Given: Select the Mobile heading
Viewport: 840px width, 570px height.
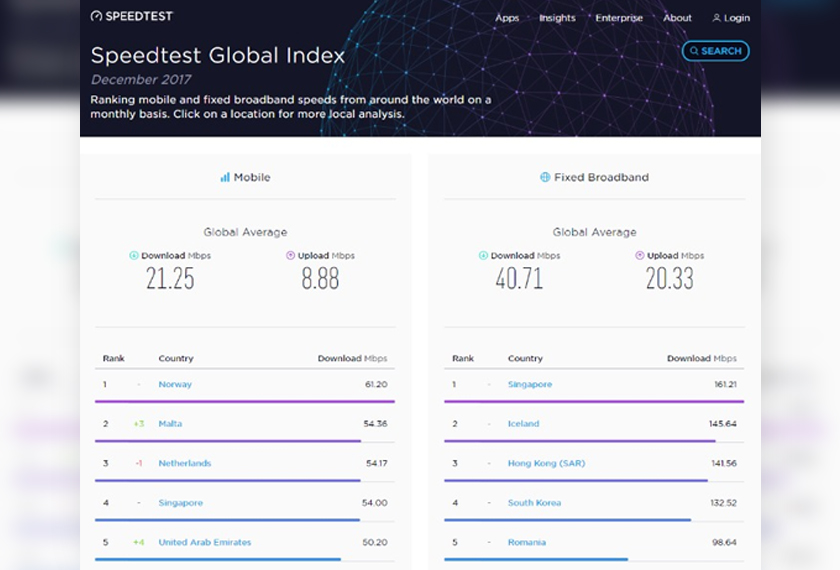Looking at the screenshot, I should click(252, 177).
